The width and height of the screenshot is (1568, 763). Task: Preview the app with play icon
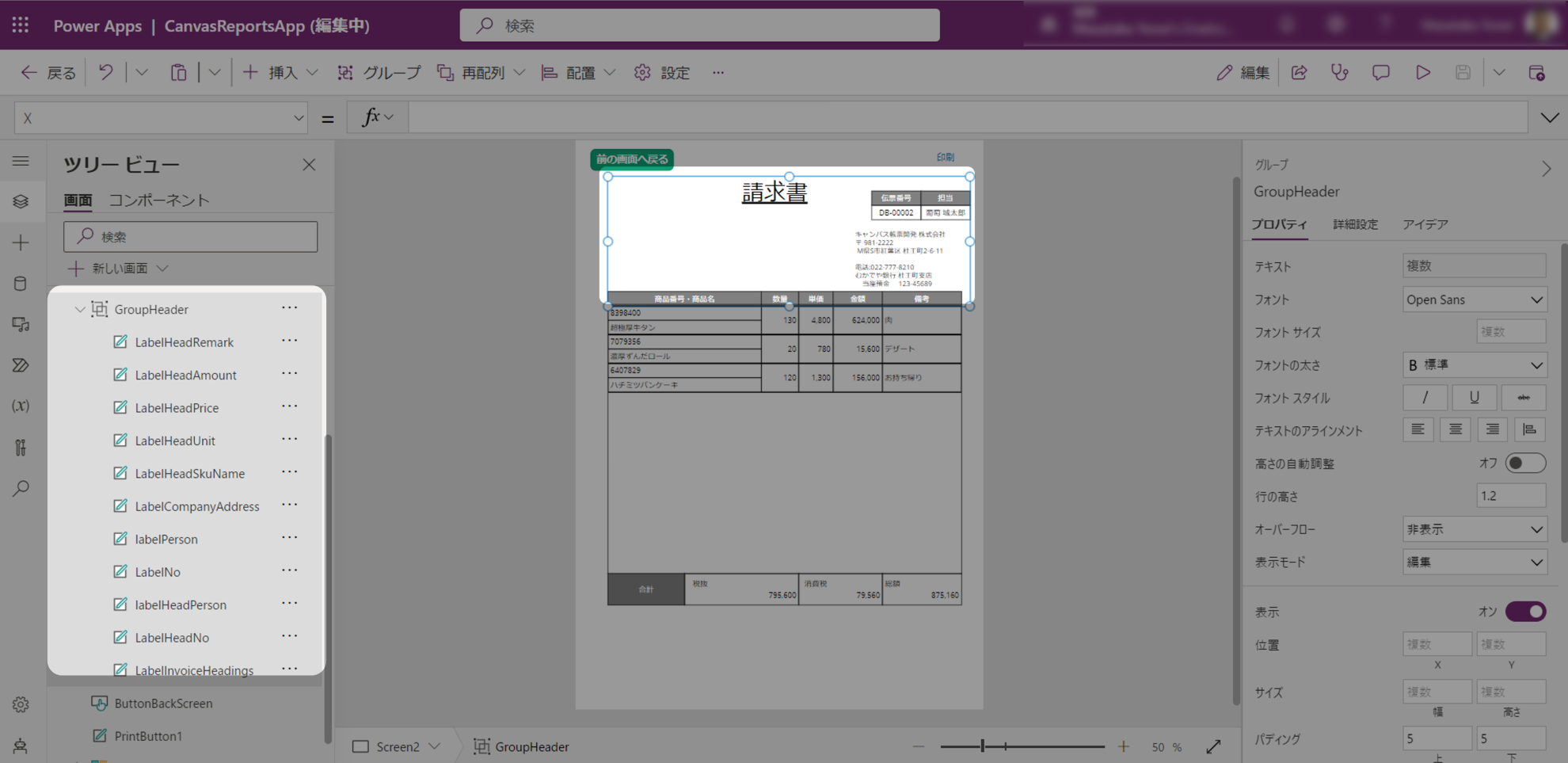(x=1423, y=73)
